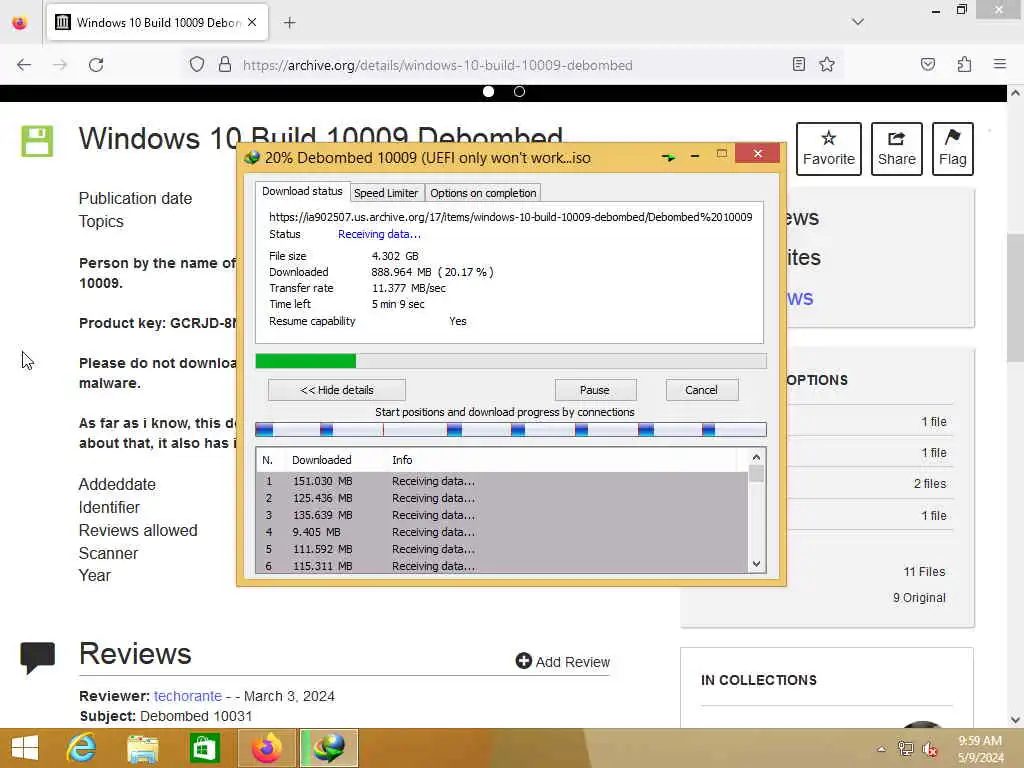1024x768 pixels.
Task: Select connection row 1 with 151.030 MB
Action: [x=502, y=481]
